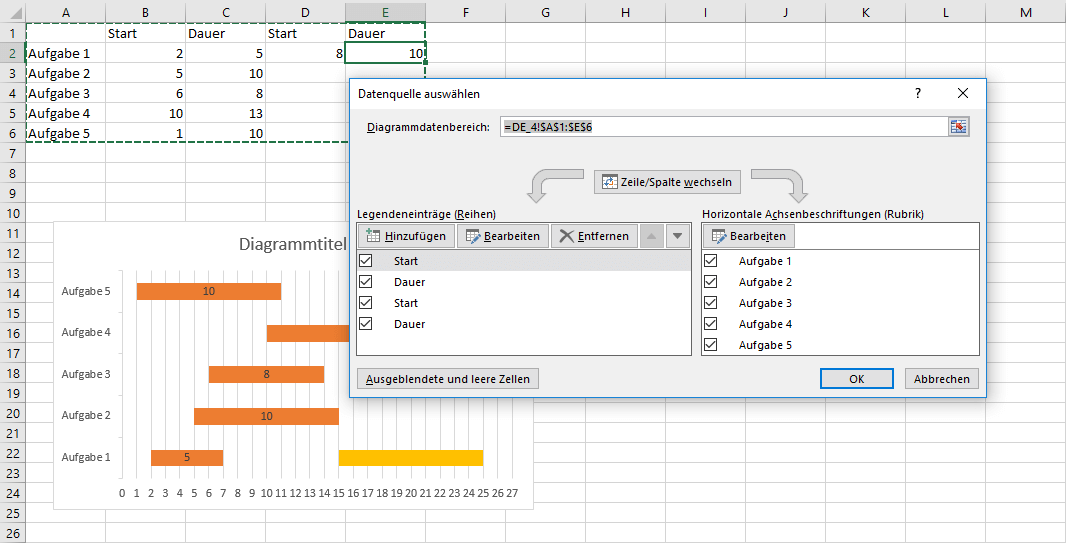Click cell C5 with value 13
The width and height of the screenshot is (1066, 543).
click(x=225, y=113)
